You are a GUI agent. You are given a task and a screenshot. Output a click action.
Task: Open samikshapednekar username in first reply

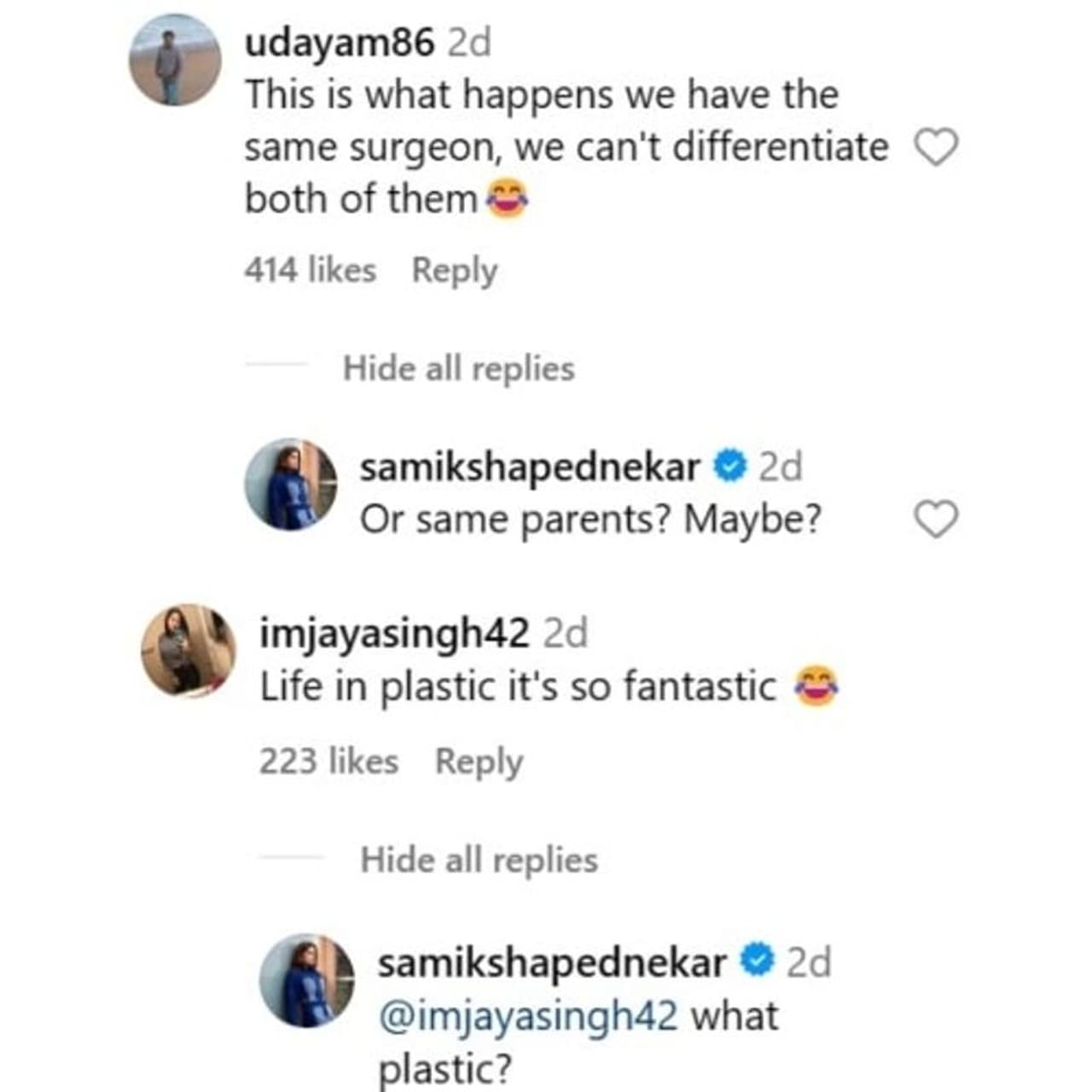530,468
